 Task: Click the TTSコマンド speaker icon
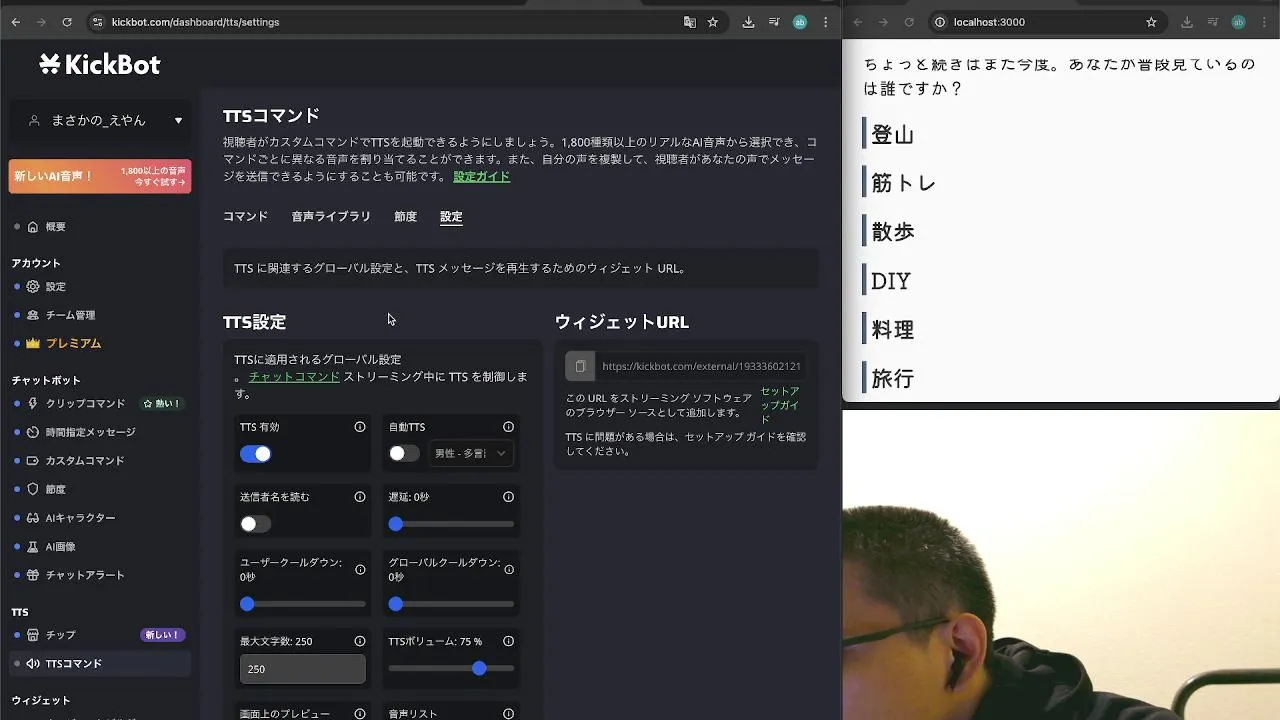pos(33,663)
